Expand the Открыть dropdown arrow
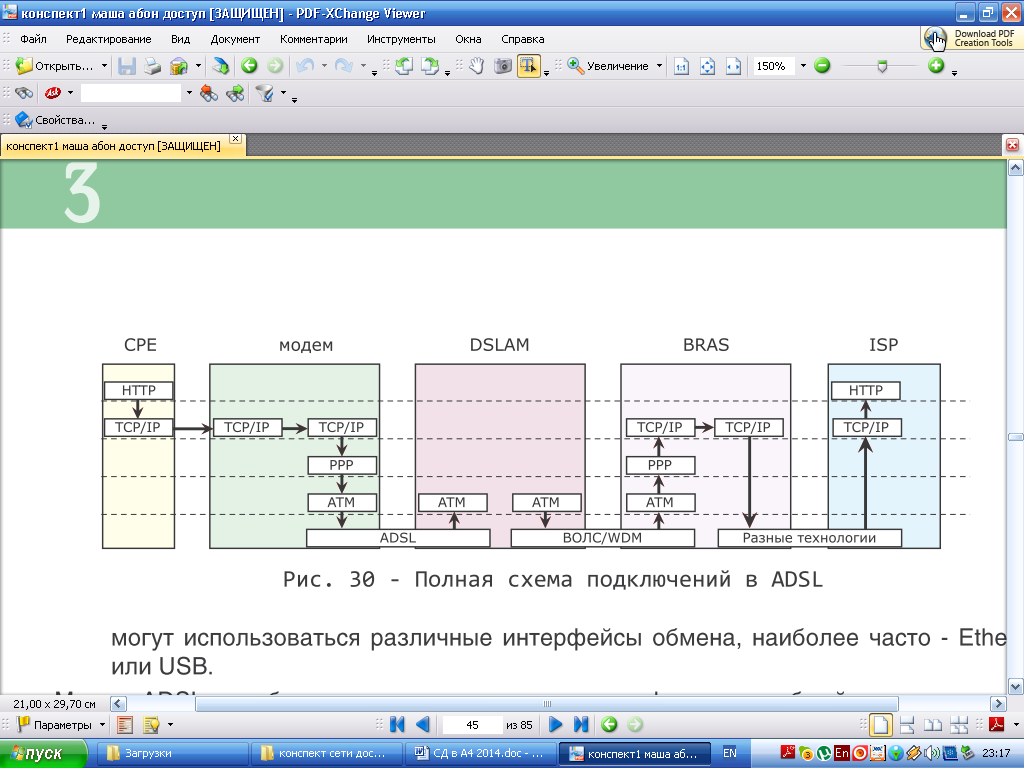 (105, 66)
